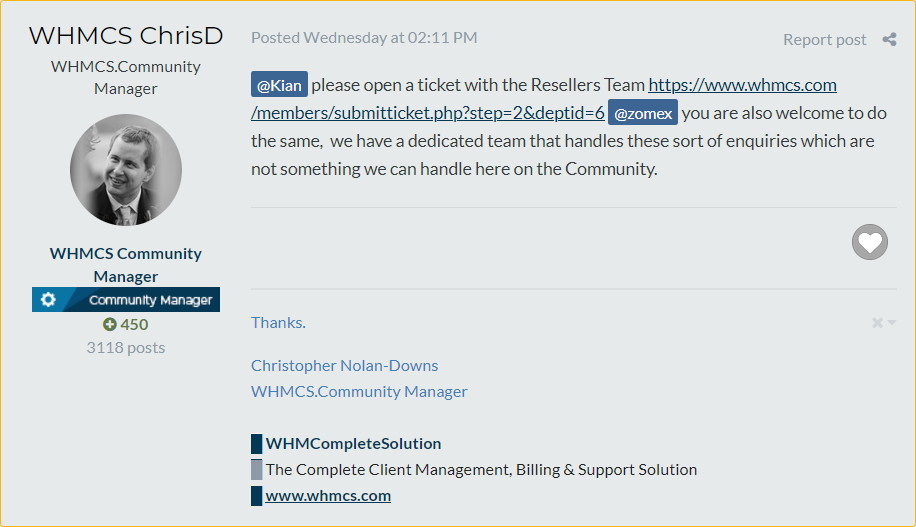
Task: Click the green plus reputation icon
Action: (x=109, y=324)
